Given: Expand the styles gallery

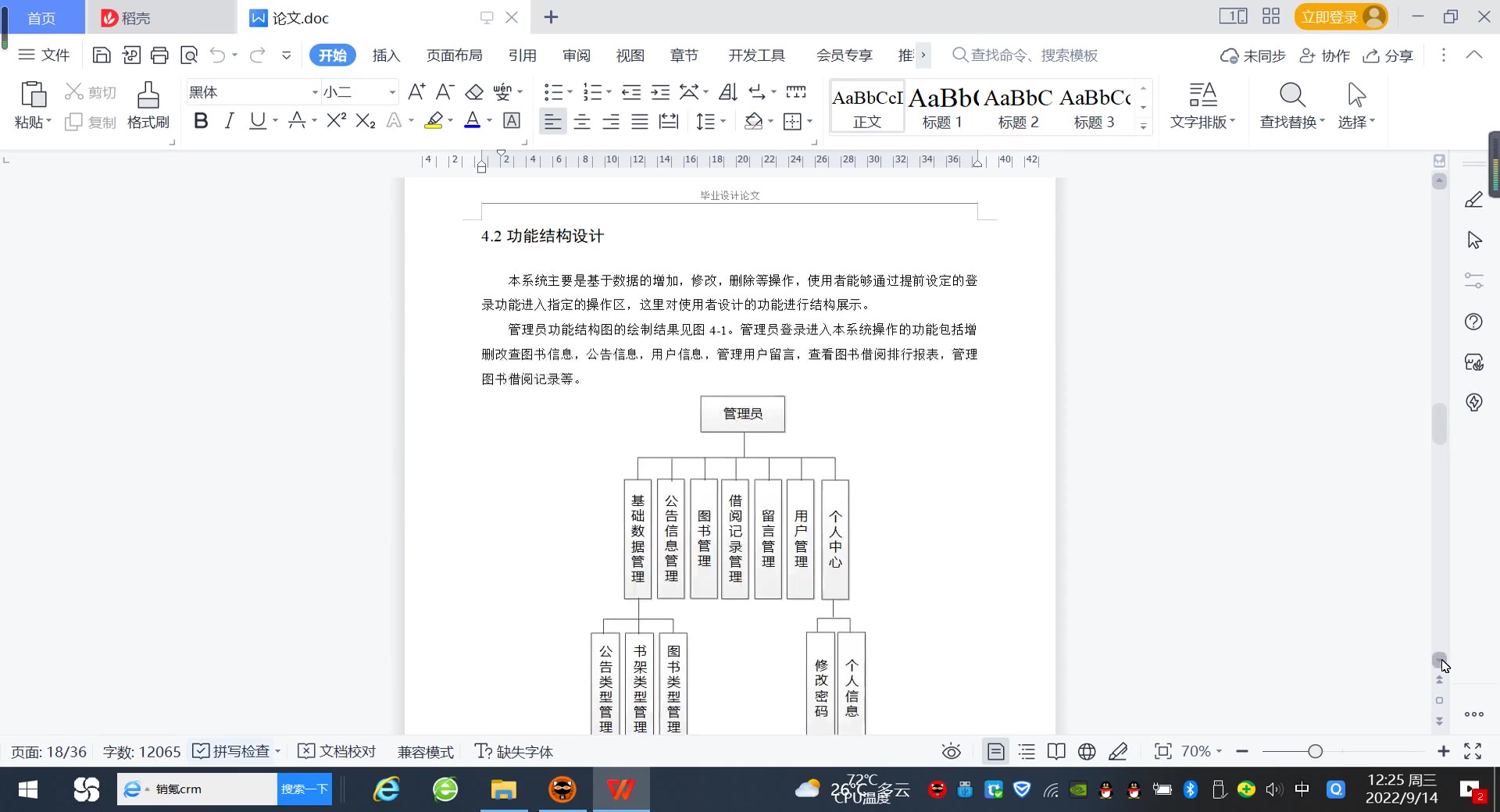Looking at the screenshot, I should (x=1143, y=126).
